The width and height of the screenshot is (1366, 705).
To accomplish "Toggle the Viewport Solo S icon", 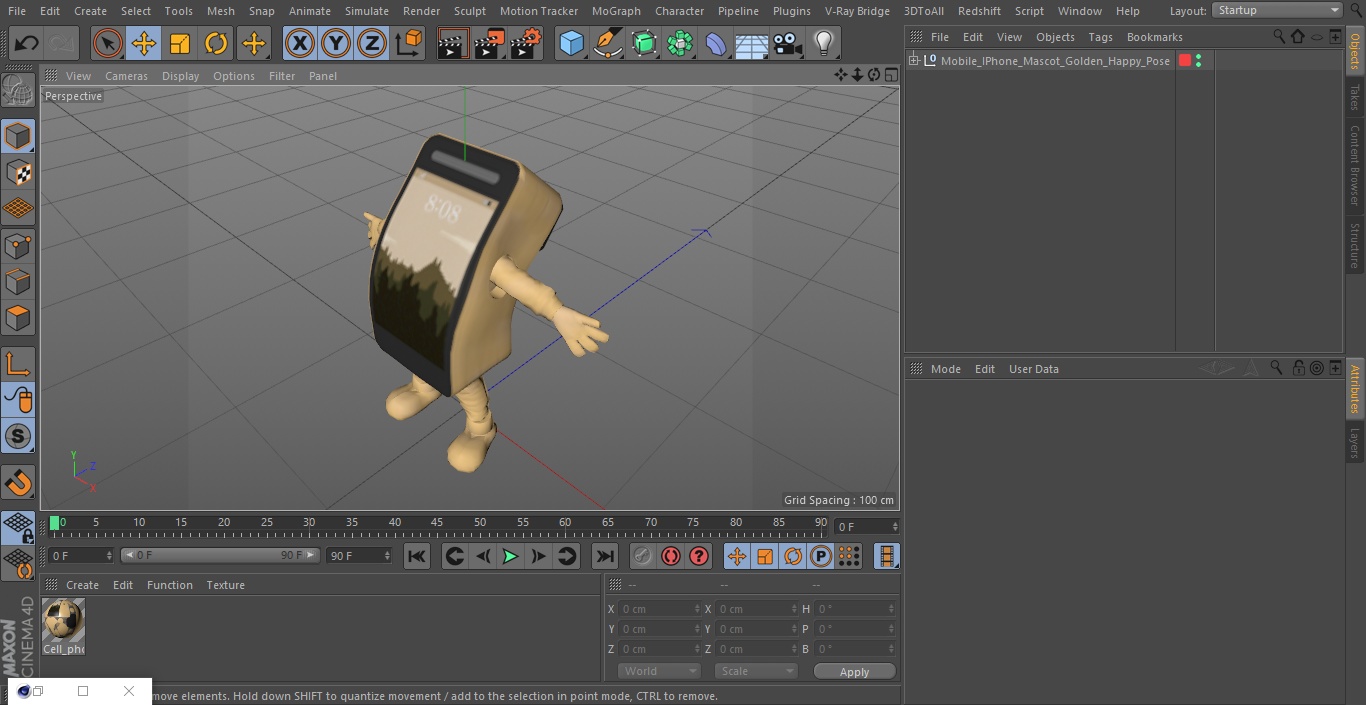I will (x=18, y=436).
